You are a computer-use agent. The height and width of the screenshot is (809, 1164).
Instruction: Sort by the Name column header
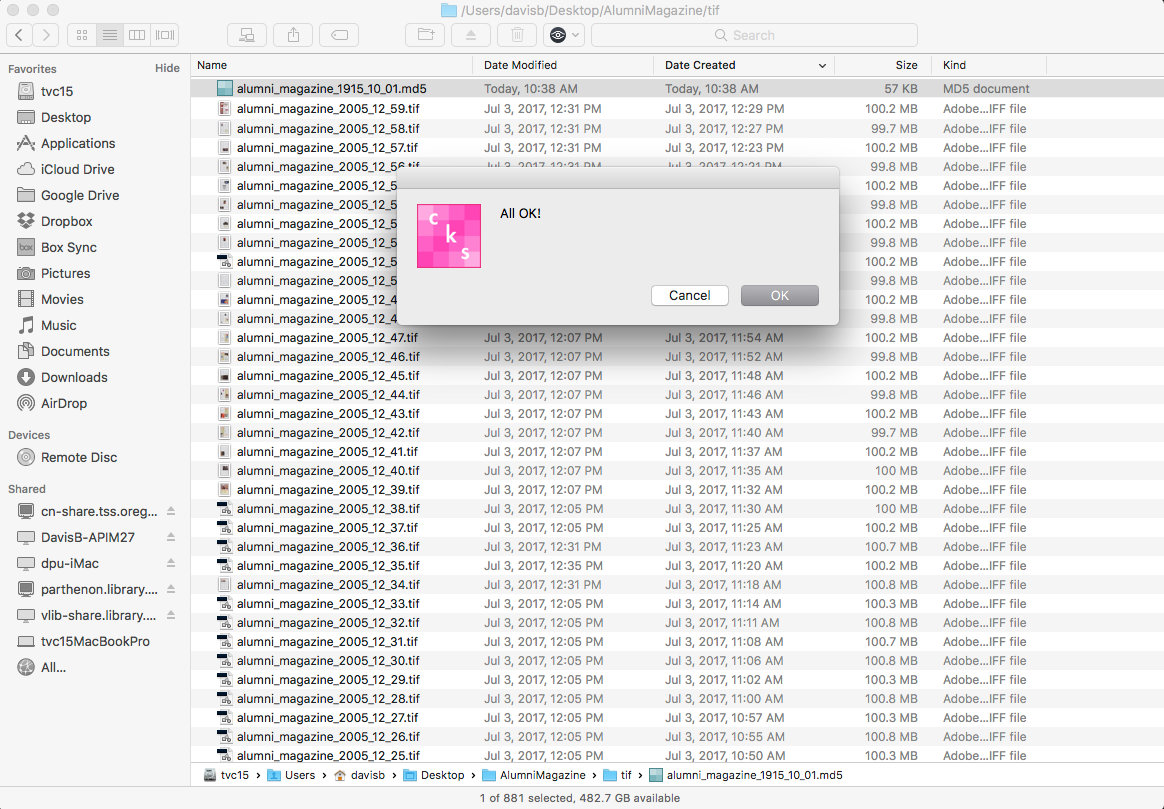[x=331, y=65]
